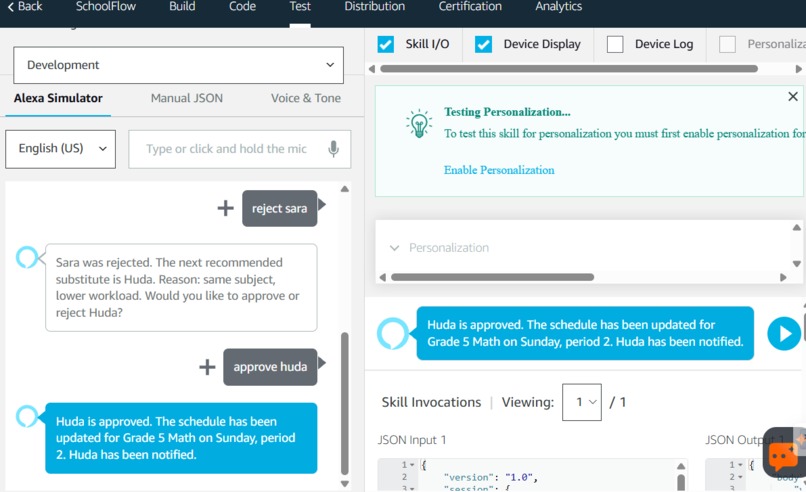Collapse line 1 fold arrow in JSON Input
The height and width of the screenshot is (492, 806).
[x=412, y=465]
